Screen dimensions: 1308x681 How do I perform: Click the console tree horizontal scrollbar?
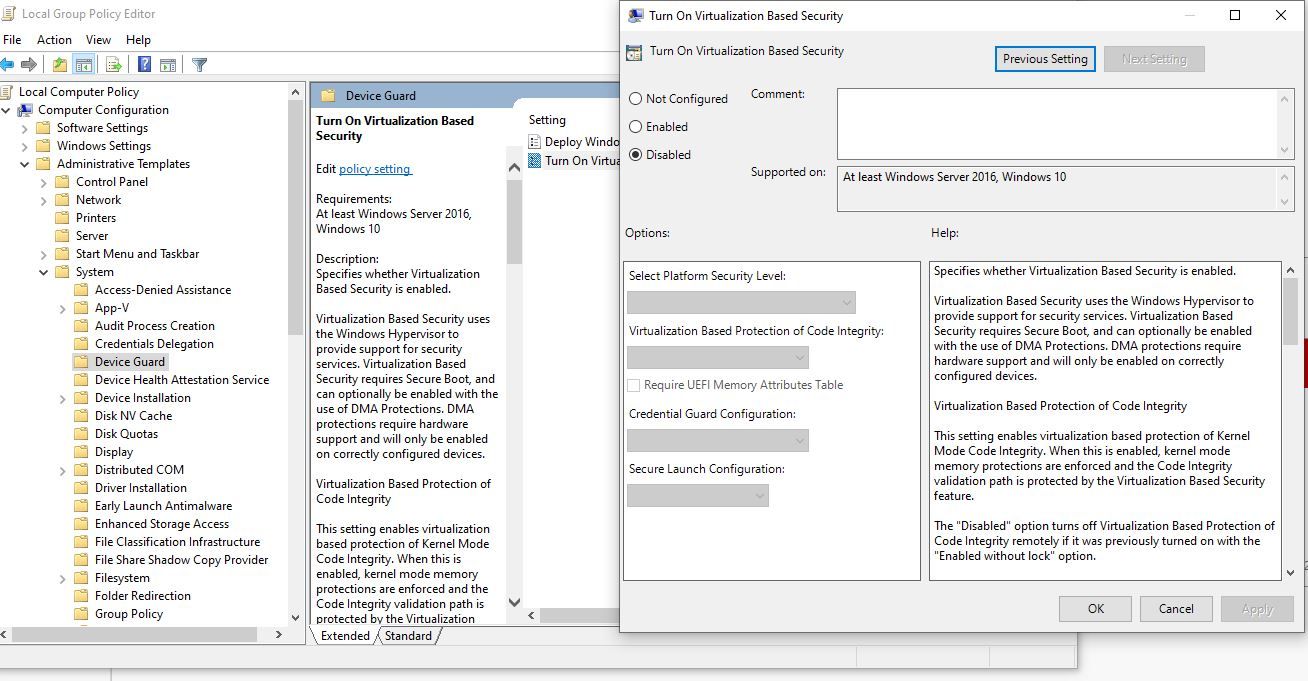pos(145,635)
